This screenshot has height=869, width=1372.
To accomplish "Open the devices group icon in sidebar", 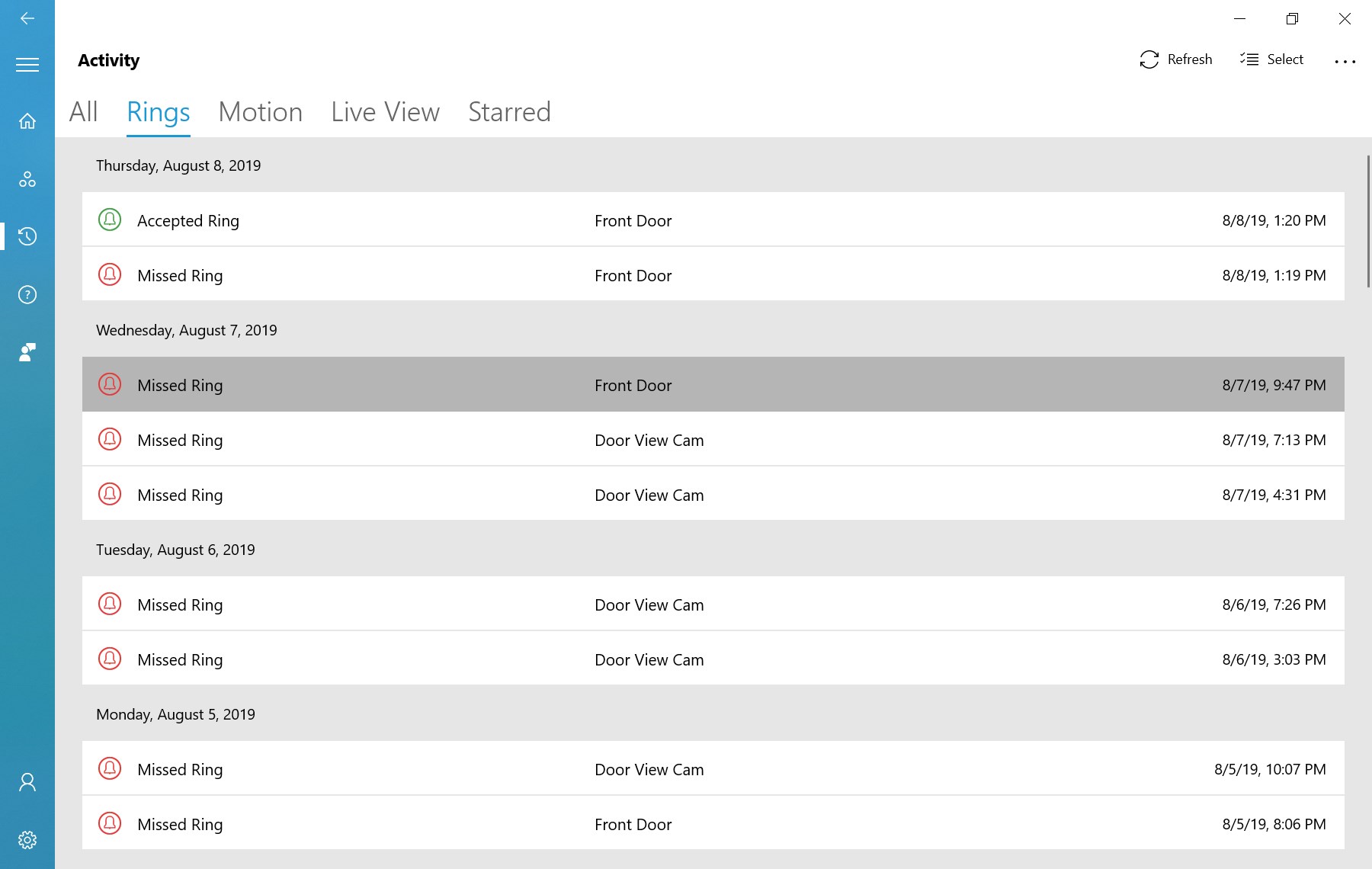I will pyautogui.click(x=27, y=179).
